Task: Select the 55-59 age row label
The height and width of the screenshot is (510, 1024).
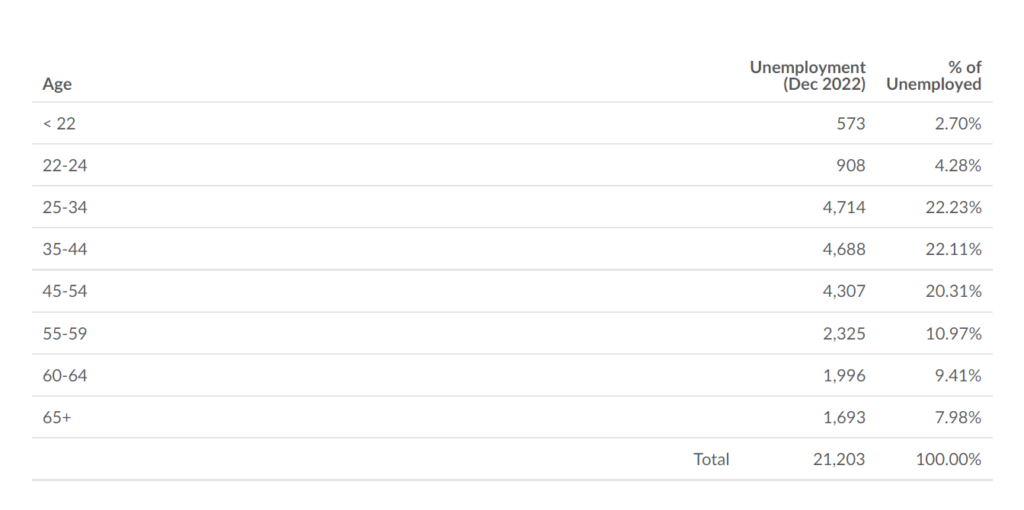Action: coord(65,333)
